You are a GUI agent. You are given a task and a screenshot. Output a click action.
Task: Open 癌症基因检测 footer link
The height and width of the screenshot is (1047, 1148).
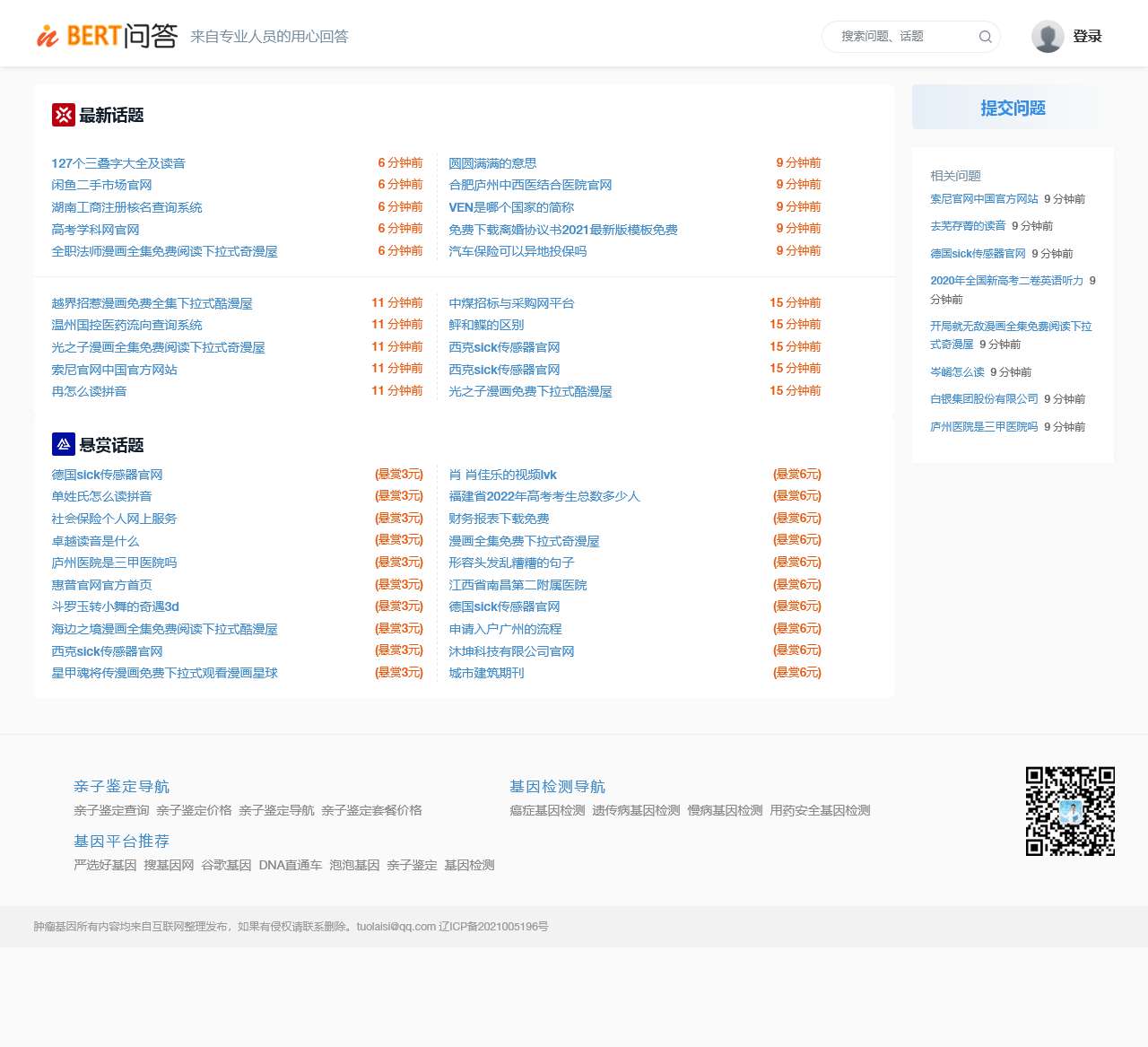(547, 810)
